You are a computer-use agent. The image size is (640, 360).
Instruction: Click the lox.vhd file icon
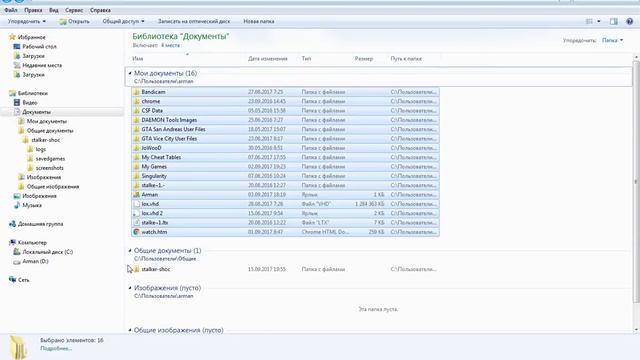tap(136, 204)
